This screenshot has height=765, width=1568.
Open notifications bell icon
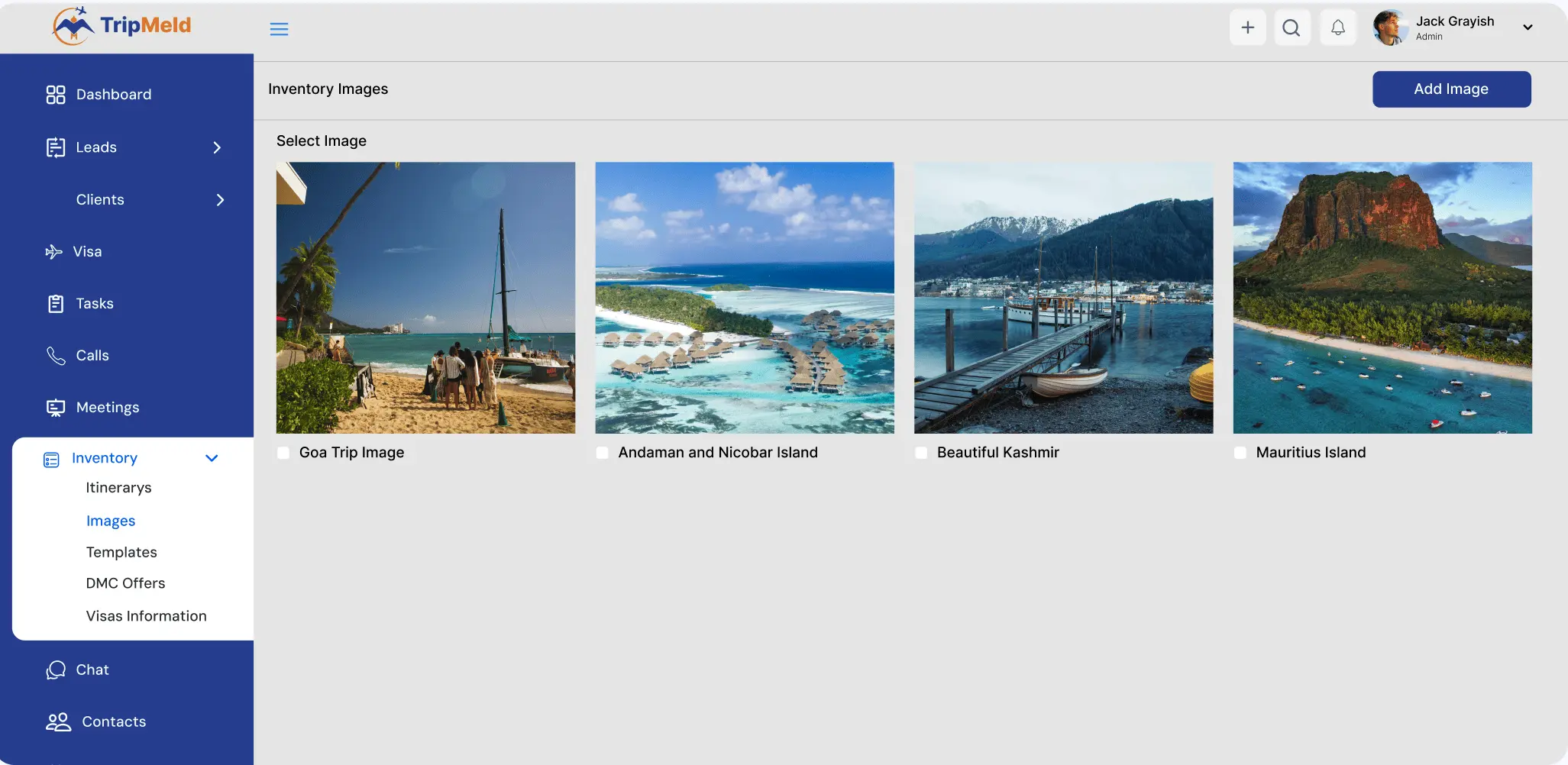(1337, 27)
